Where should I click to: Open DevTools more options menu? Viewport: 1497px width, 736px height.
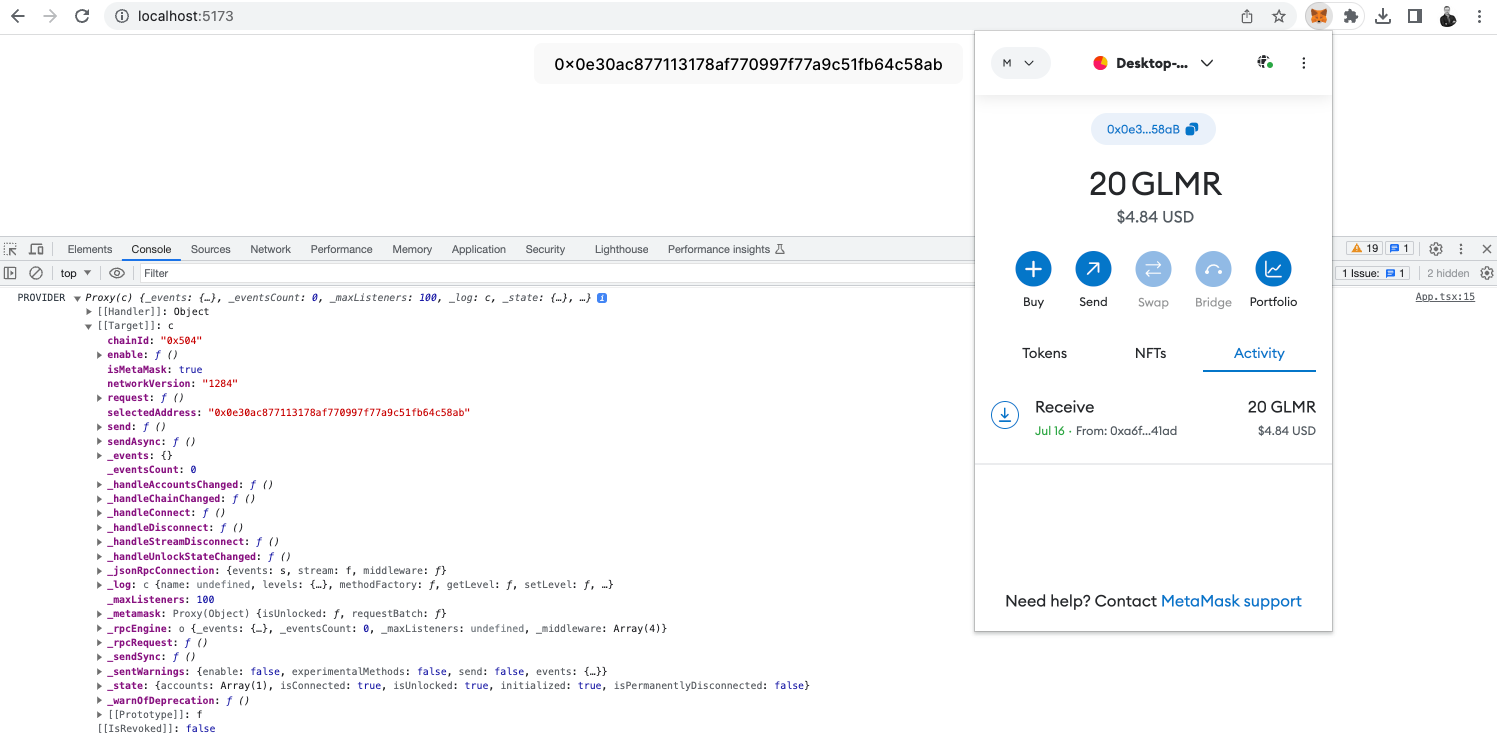[x=1462, y=249]
